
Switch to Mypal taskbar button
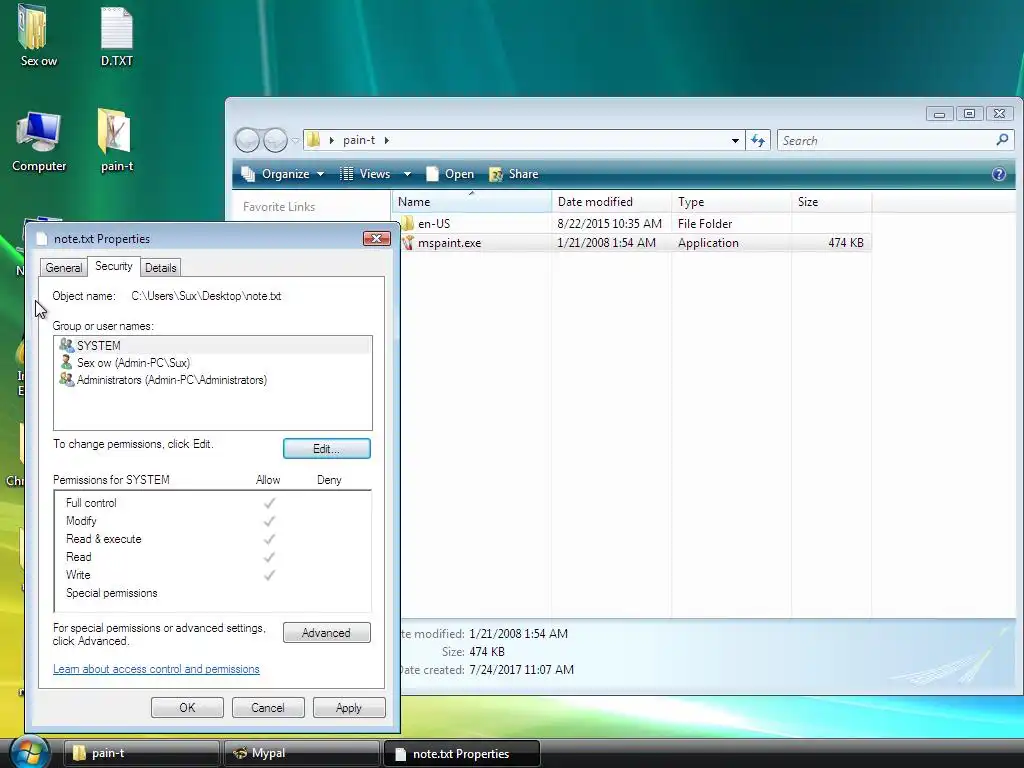pyautogui.click(x=302, y=753)
